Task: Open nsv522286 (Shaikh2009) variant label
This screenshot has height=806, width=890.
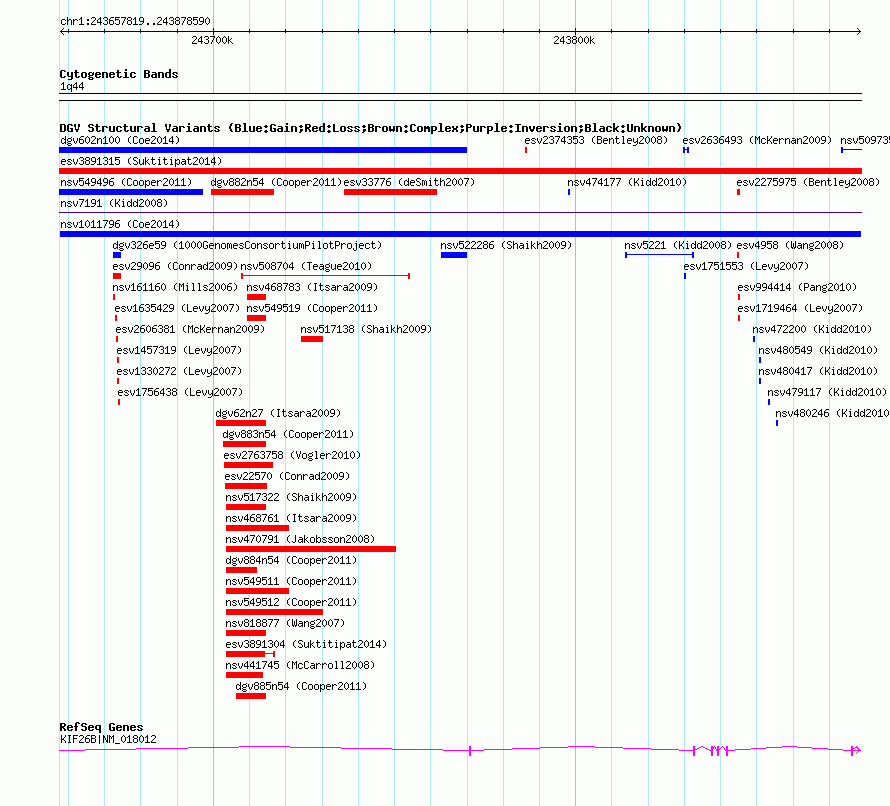Action: [506, 245]
